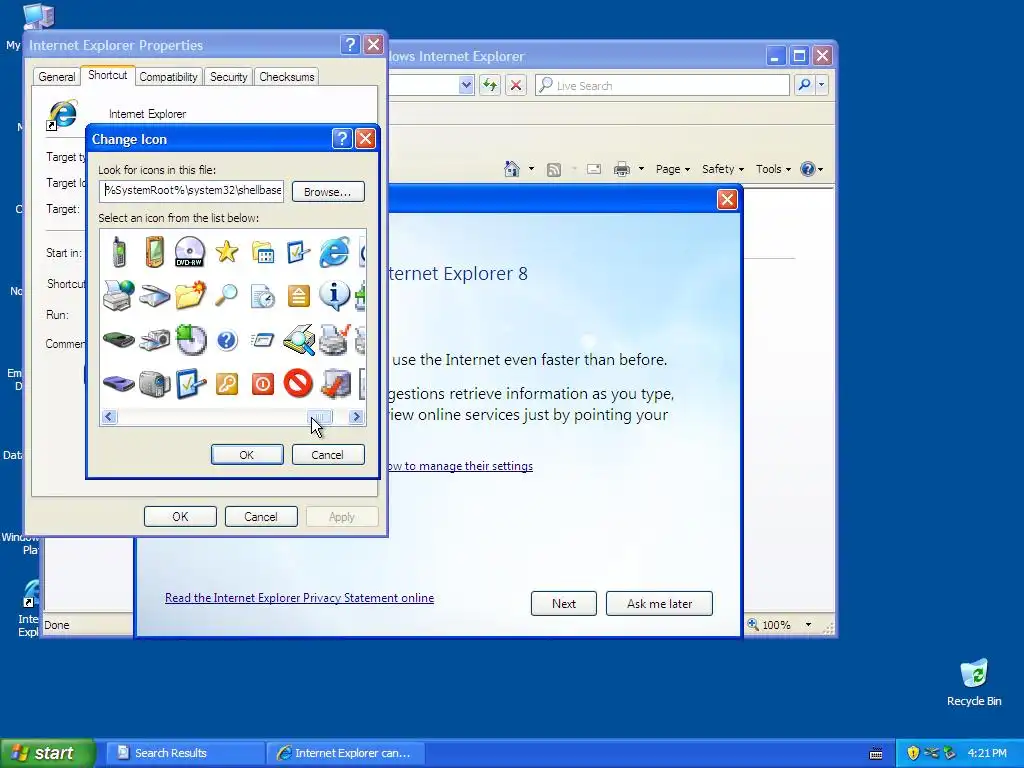Select the scanner with magnifier icon
The image size is (1024, 768).
pyautogui.click(x=298, y=340)
